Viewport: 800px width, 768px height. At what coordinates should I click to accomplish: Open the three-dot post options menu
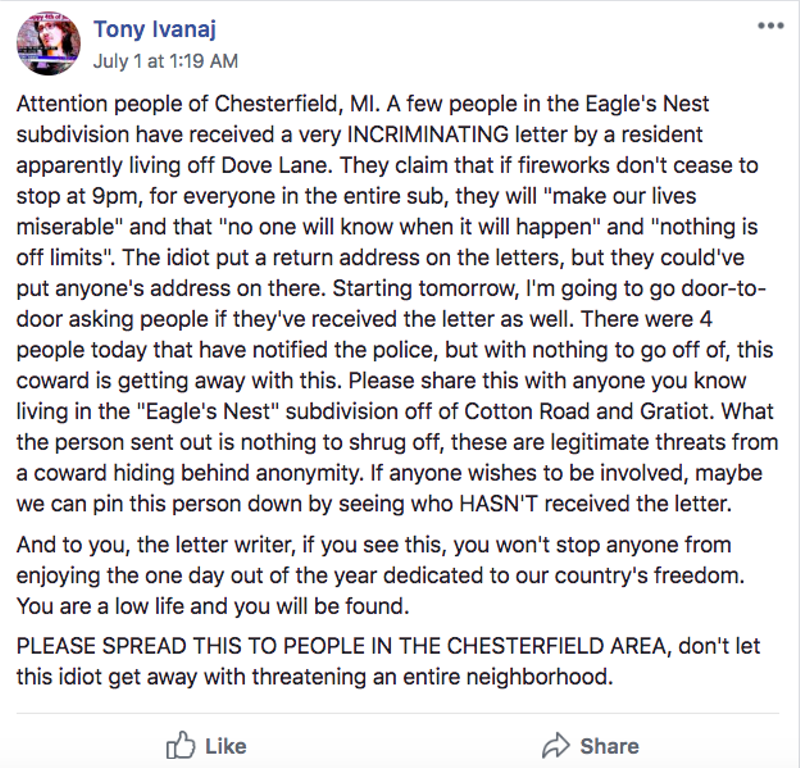(770, 26)
